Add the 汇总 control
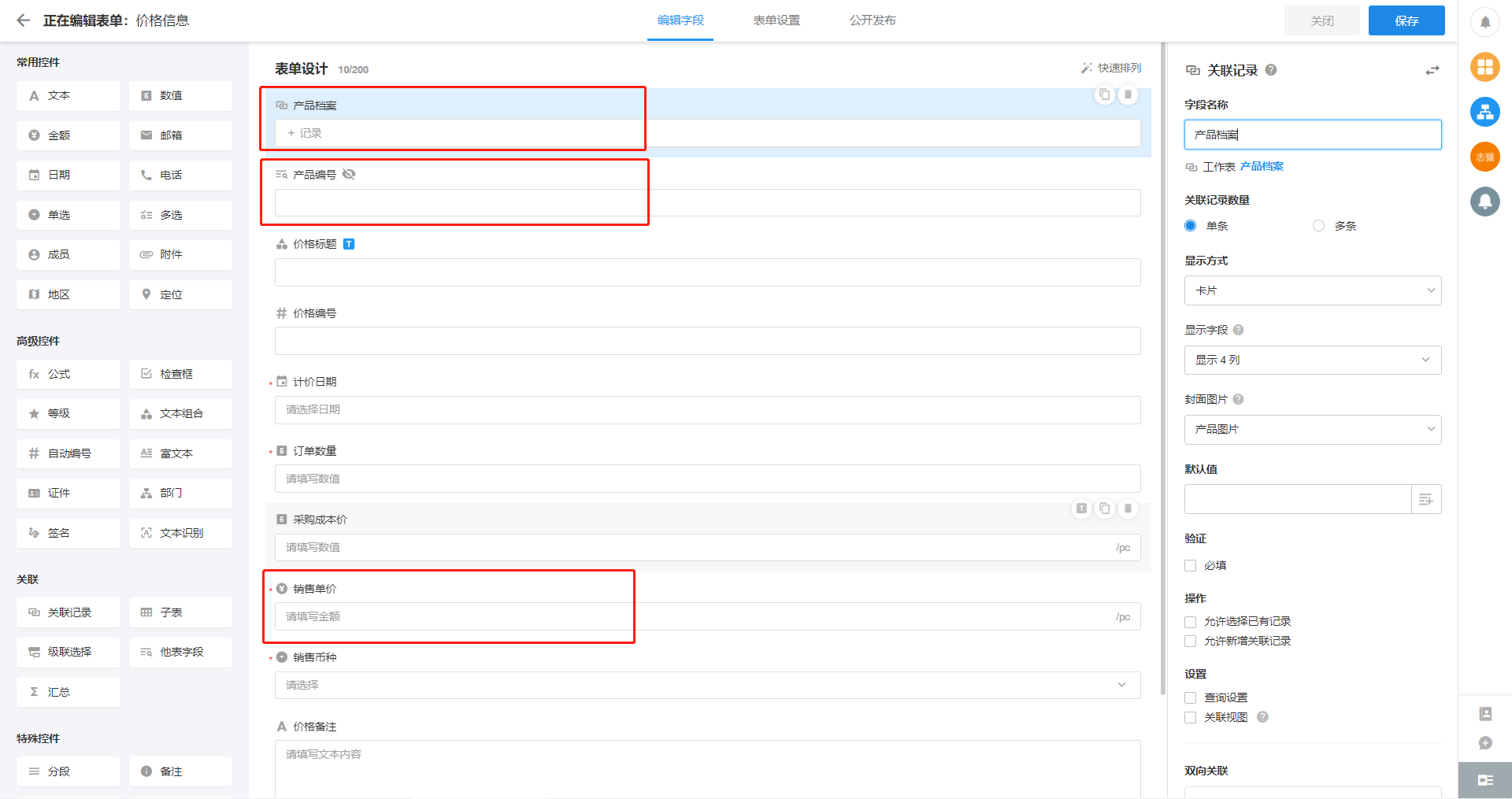 tap(69, 692)
